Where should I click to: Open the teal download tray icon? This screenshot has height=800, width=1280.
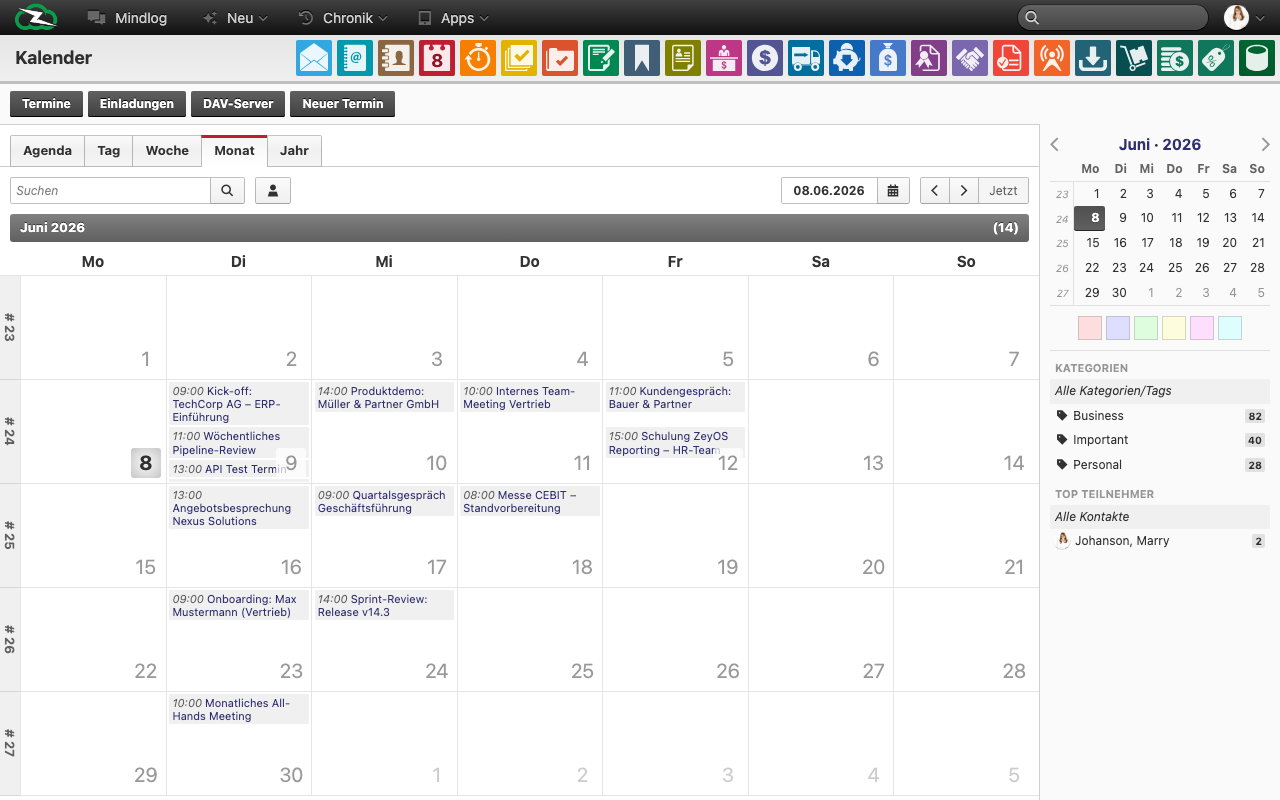[x=1093, y=58]
